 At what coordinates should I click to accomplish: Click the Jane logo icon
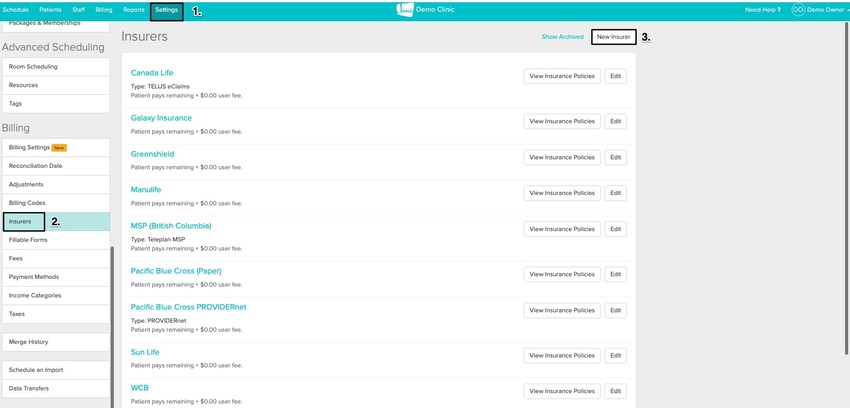pos(404,10)
